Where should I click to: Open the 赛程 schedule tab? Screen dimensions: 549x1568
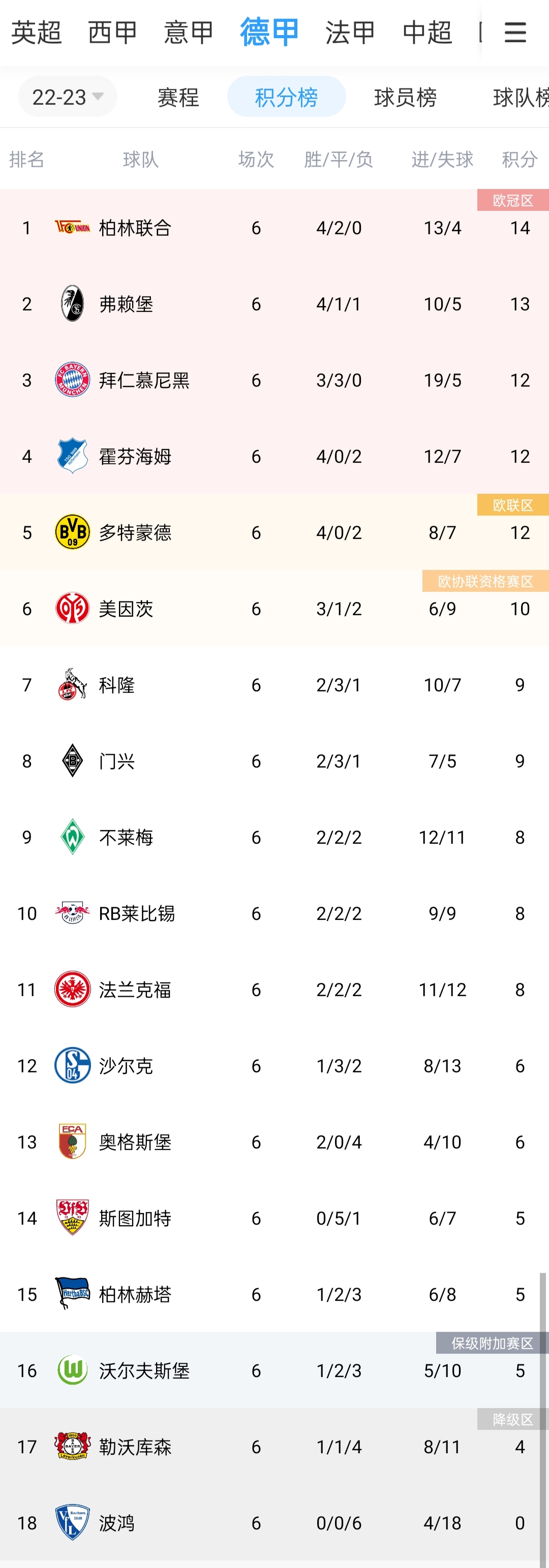pyautogui.click(x=178, y=97)
